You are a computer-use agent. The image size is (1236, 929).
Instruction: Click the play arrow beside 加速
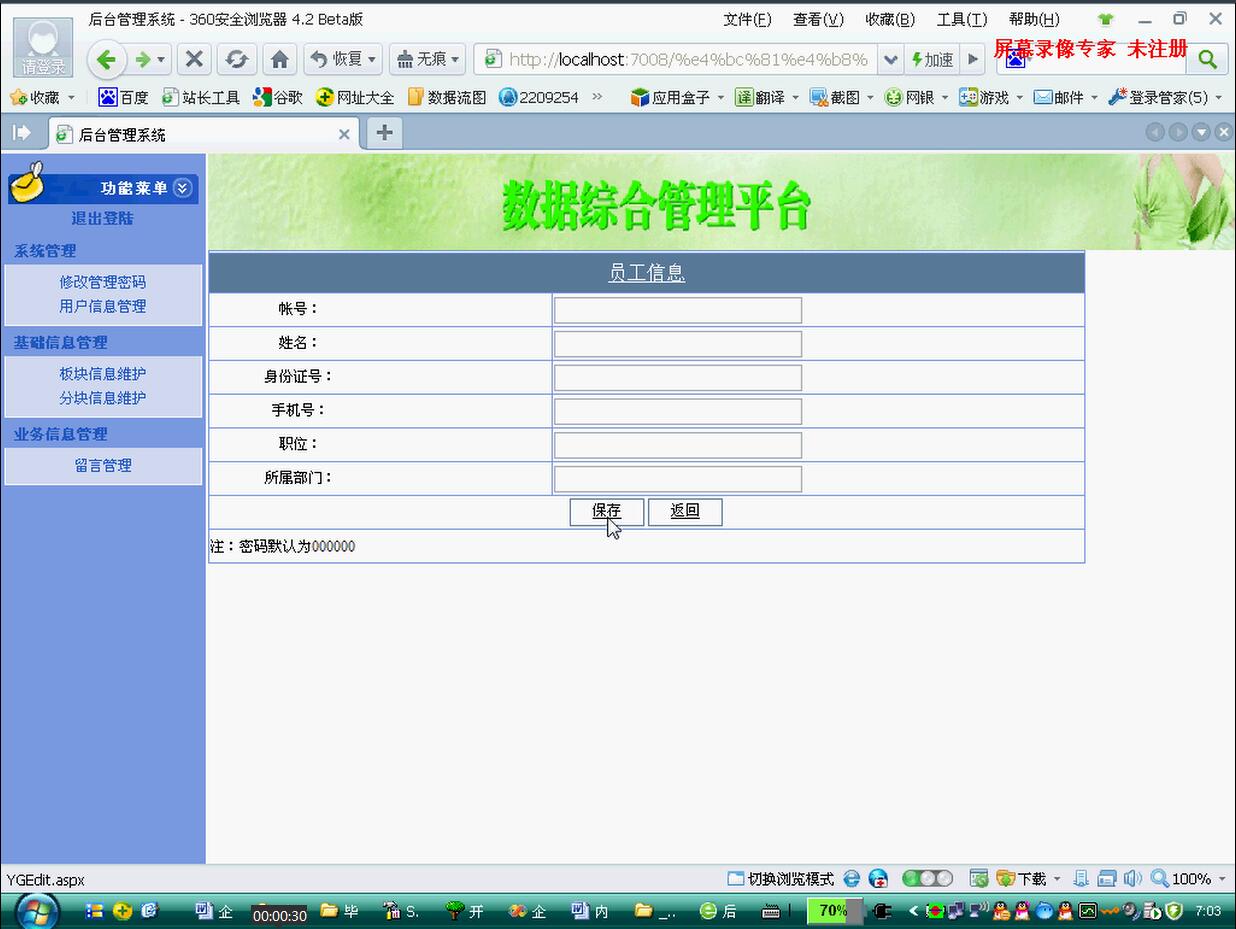[x=972, y=59]
